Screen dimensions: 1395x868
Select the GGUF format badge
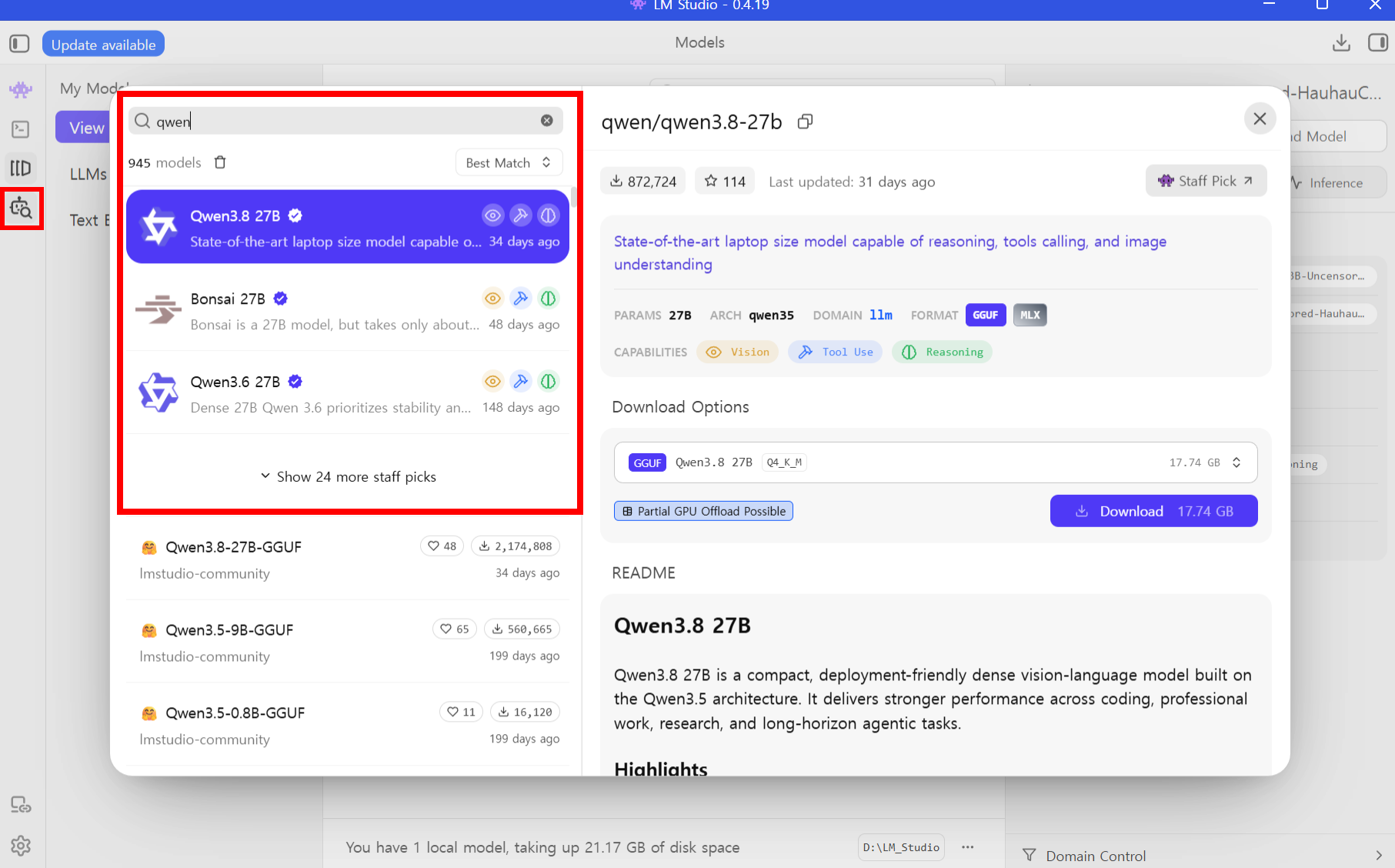986,315
